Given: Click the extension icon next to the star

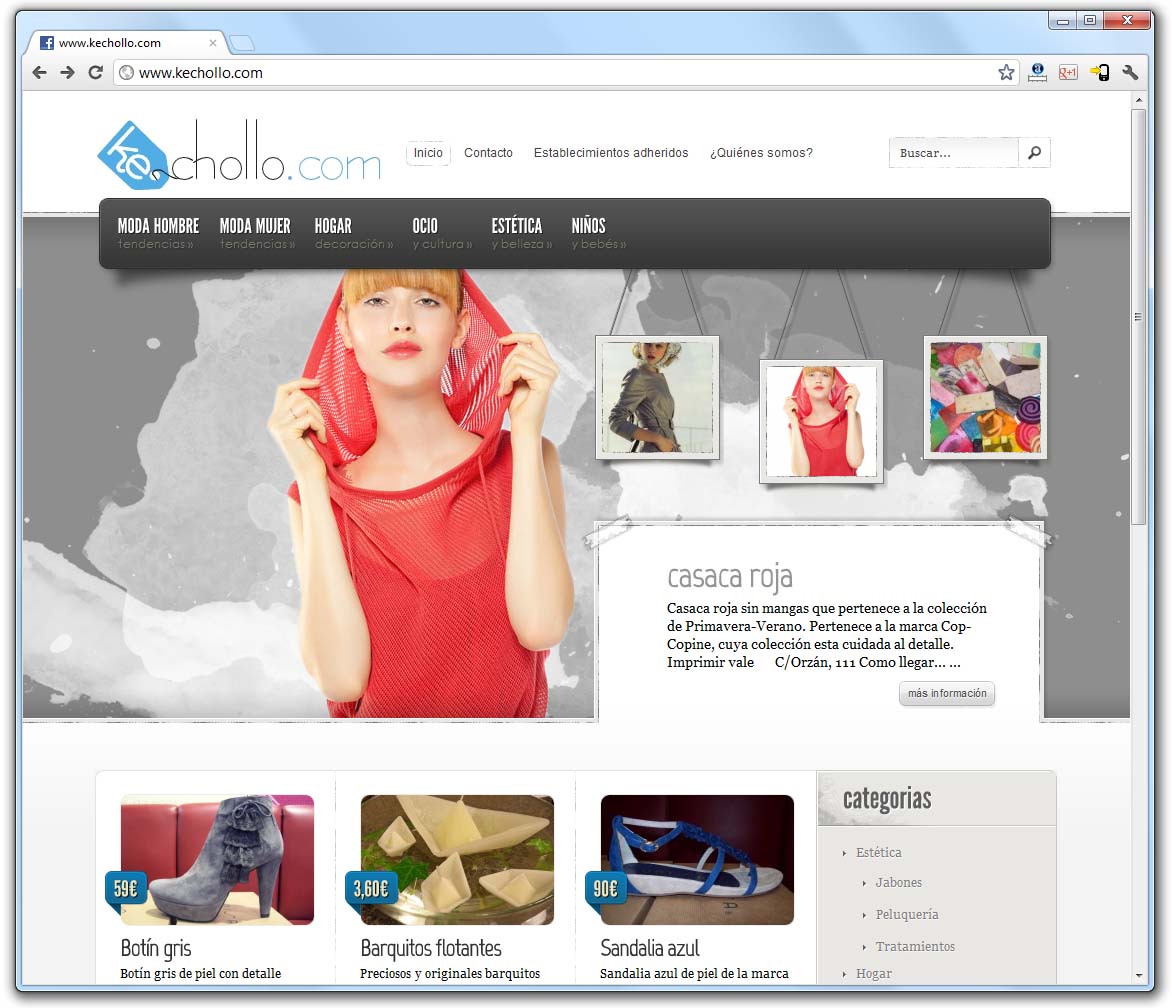Looking at the screenshot, I should pyautogui.click(x=1037, y=72).
